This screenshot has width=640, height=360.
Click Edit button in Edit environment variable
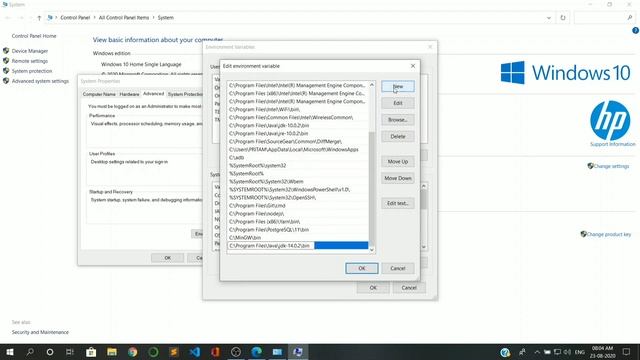tap(398, 103)
